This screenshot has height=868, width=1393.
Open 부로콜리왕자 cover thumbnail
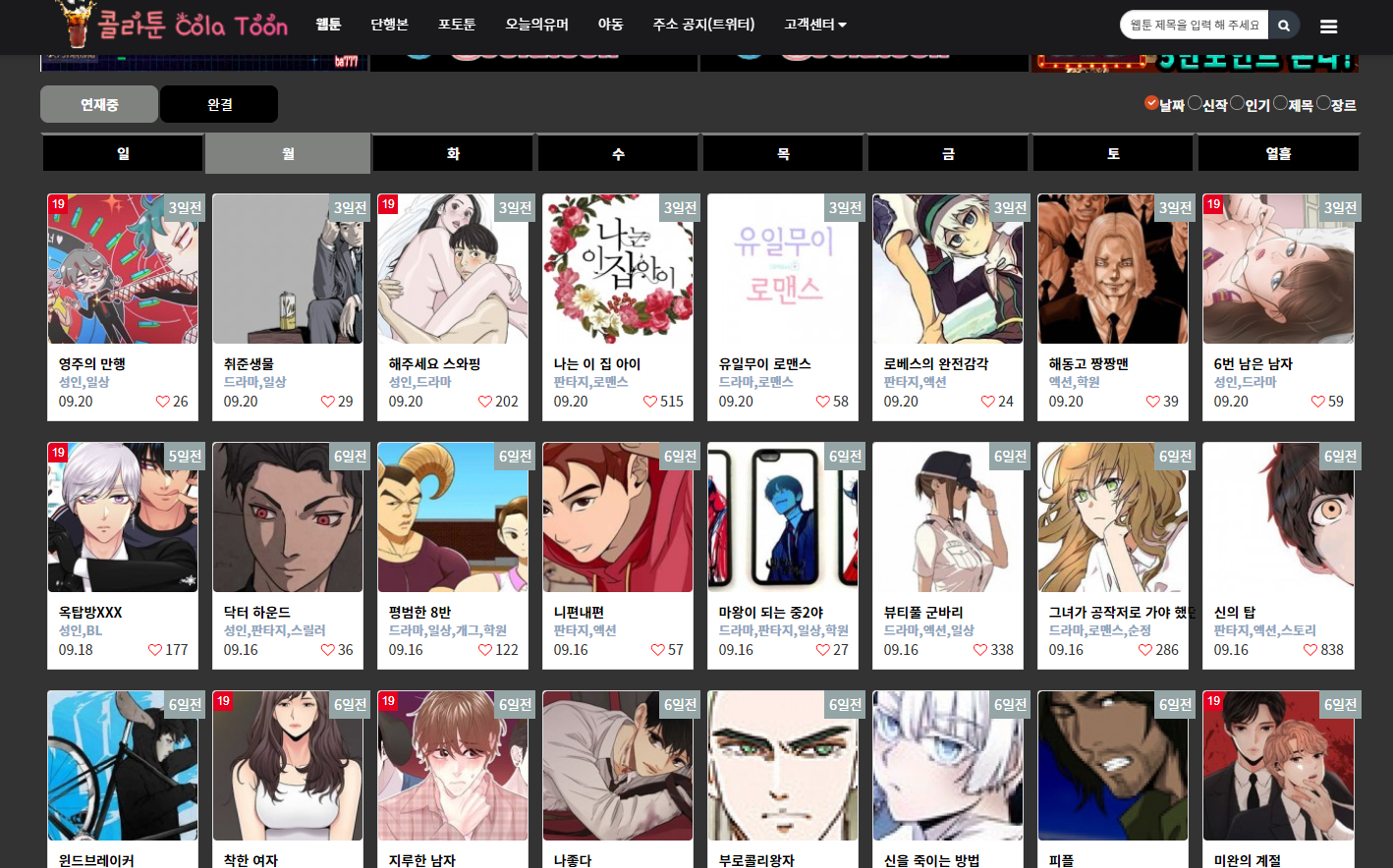point(783,766)
